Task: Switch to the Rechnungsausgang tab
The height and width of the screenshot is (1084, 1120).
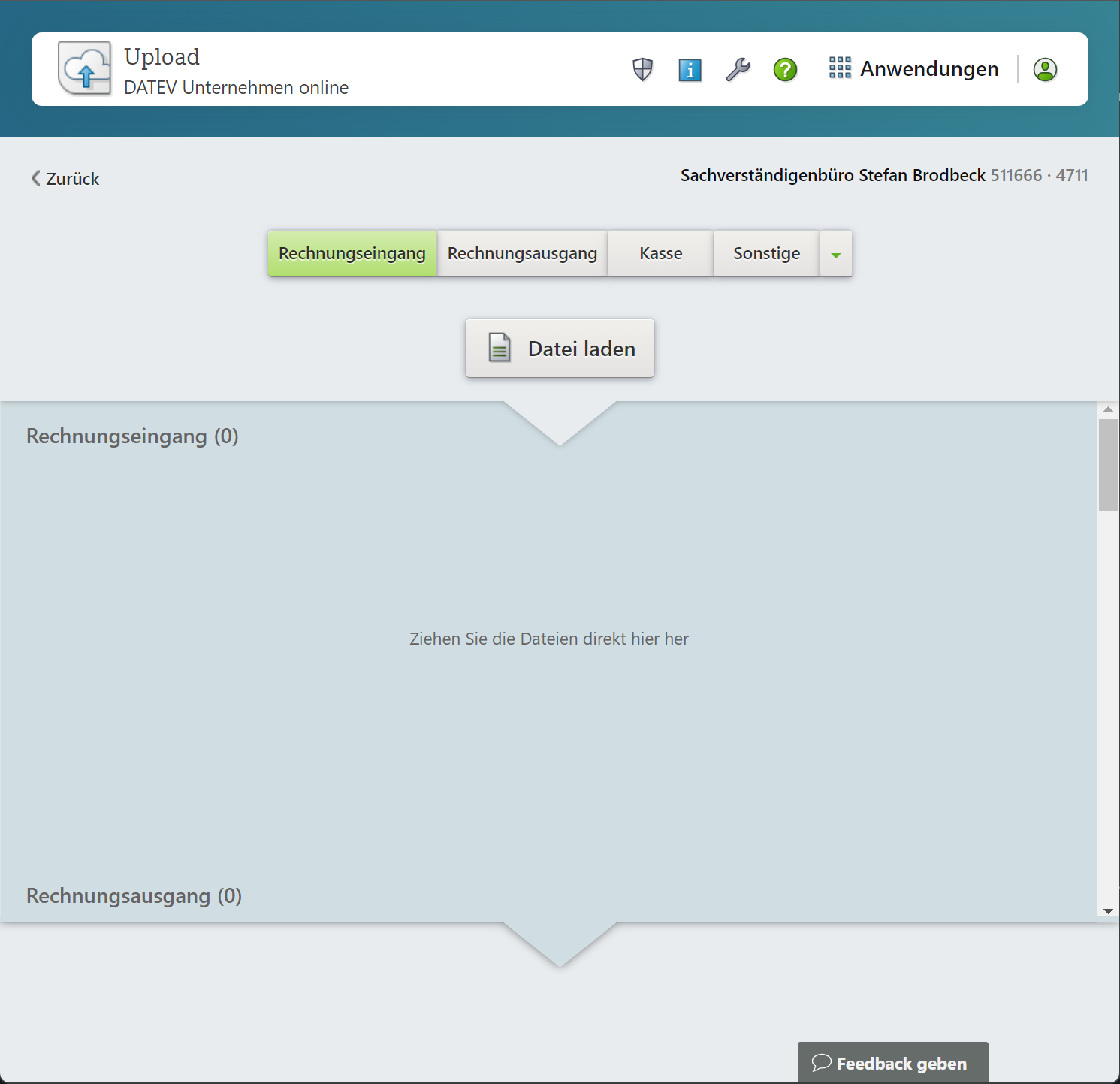Action: point(523,253)
